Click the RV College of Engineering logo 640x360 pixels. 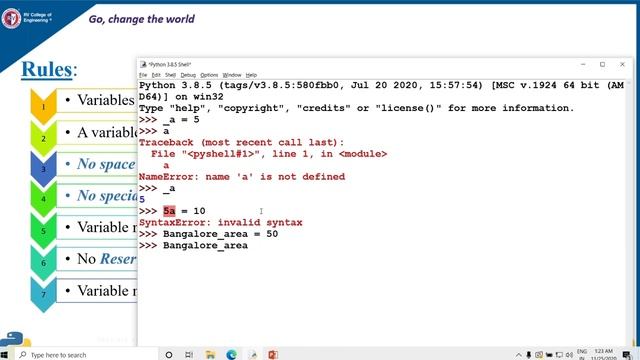click(x=11, y=18)
